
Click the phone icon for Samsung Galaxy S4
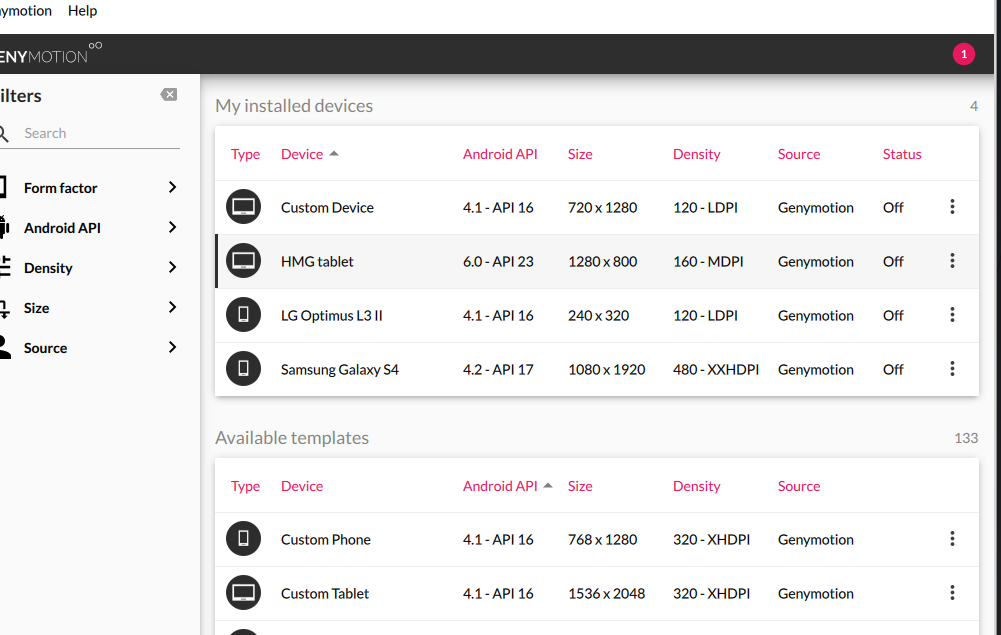243,369
